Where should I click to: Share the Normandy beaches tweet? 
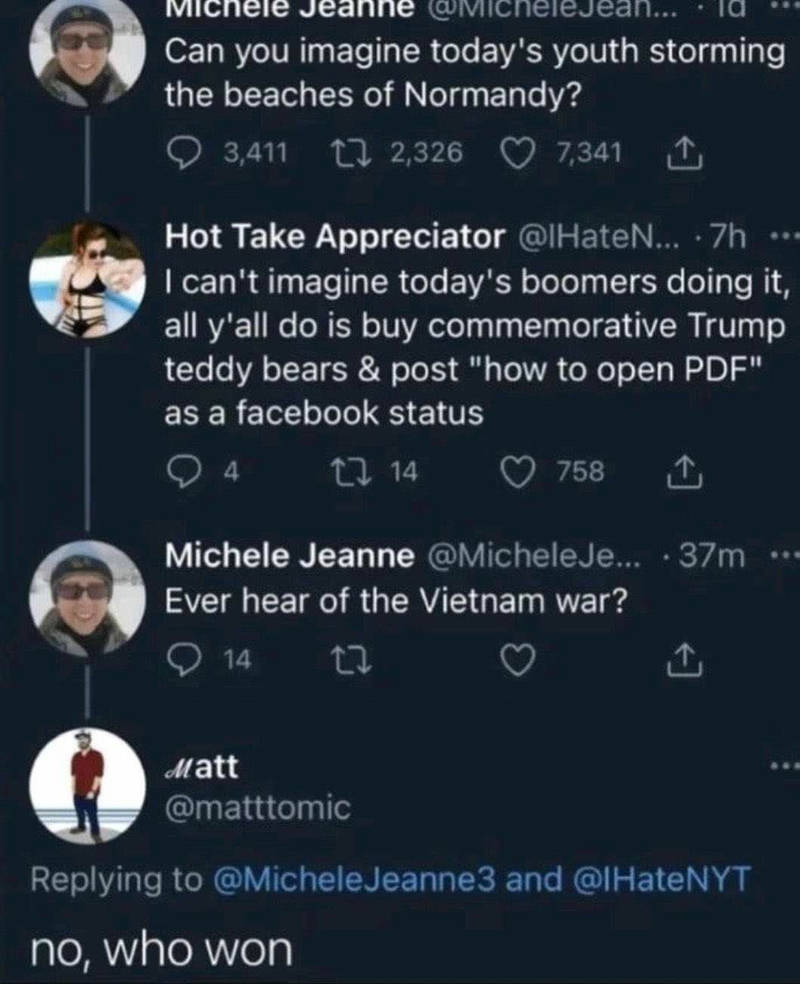[683, 153]
